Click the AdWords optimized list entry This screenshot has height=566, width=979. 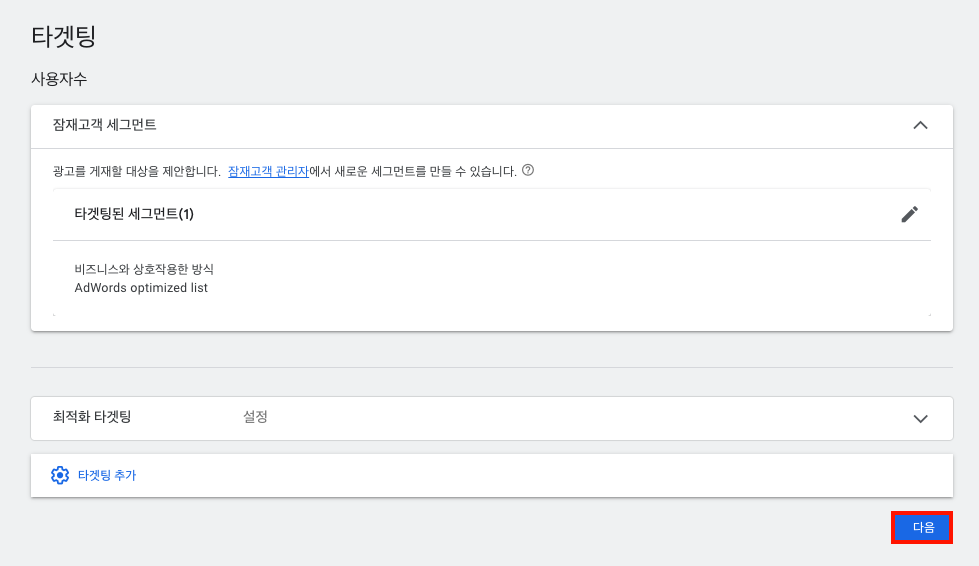[141, 288]
